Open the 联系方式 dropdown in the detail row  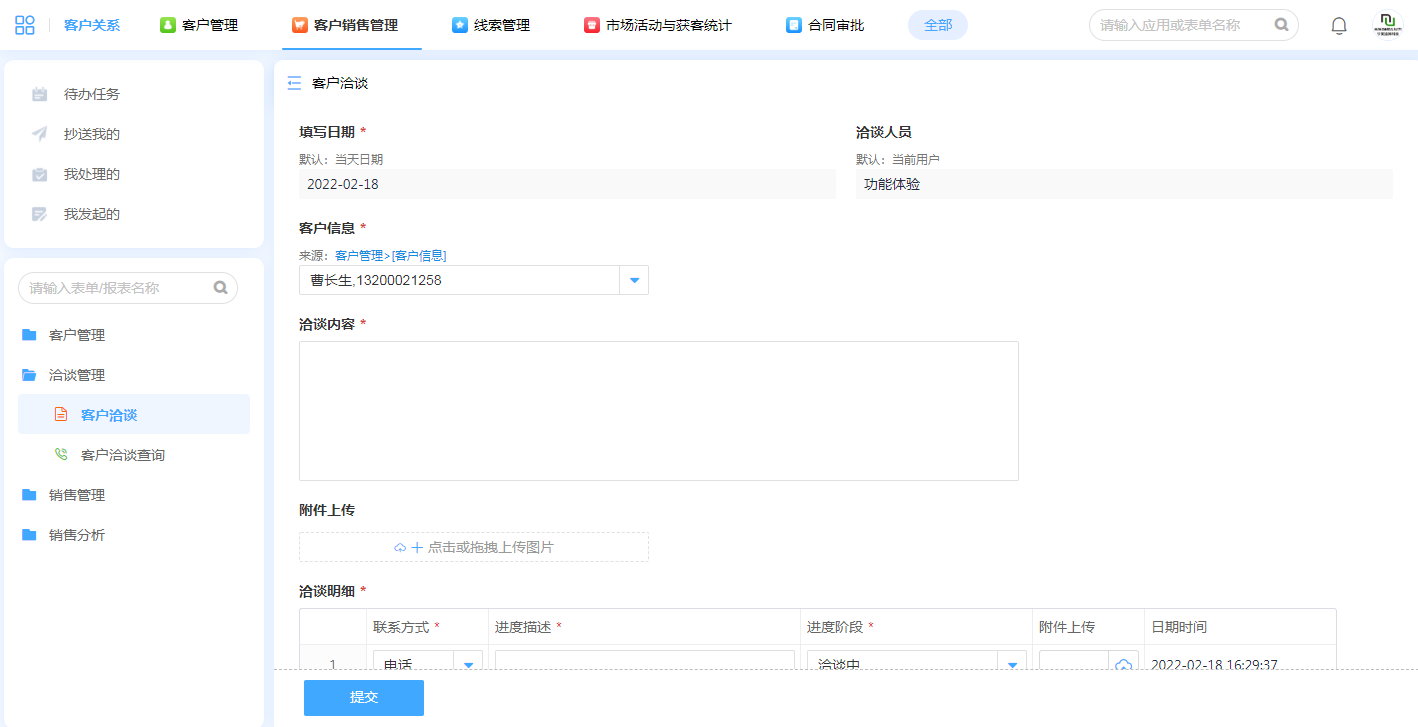pos(468,664)
